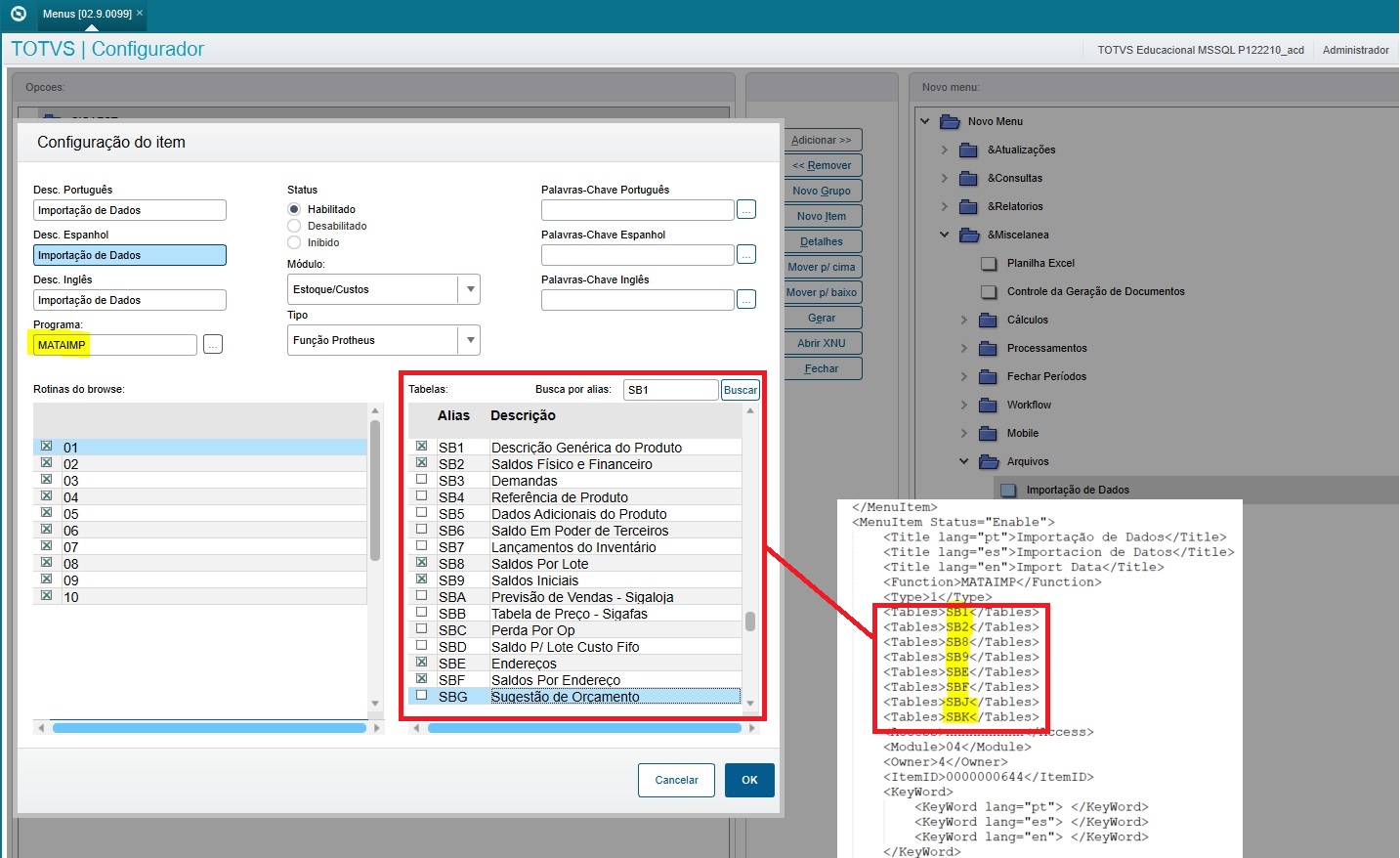
Task: Click the Cancelar button
Action: tap(676, 780)
